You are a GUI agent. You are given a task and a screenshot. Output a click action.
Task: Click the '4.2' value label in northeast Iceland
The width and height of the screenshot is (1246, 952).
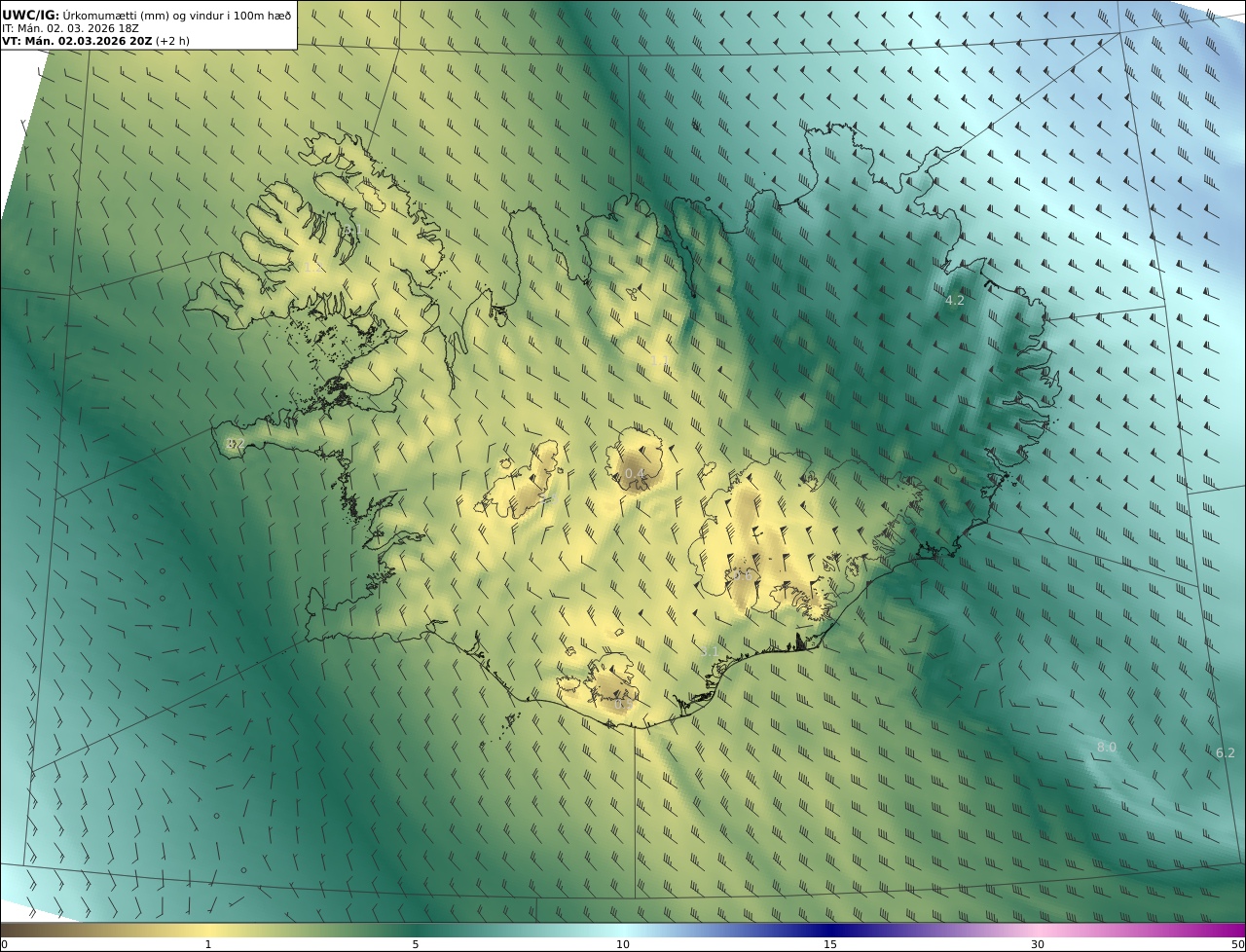click(955, 301)
